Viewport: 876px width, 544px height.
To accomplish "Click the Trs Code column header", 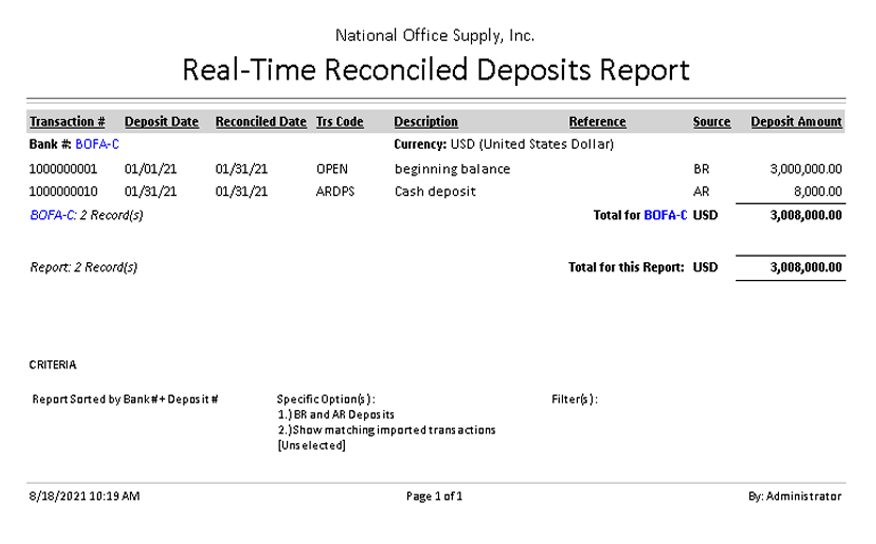I will pyautogui.click(x=339, y=122).
